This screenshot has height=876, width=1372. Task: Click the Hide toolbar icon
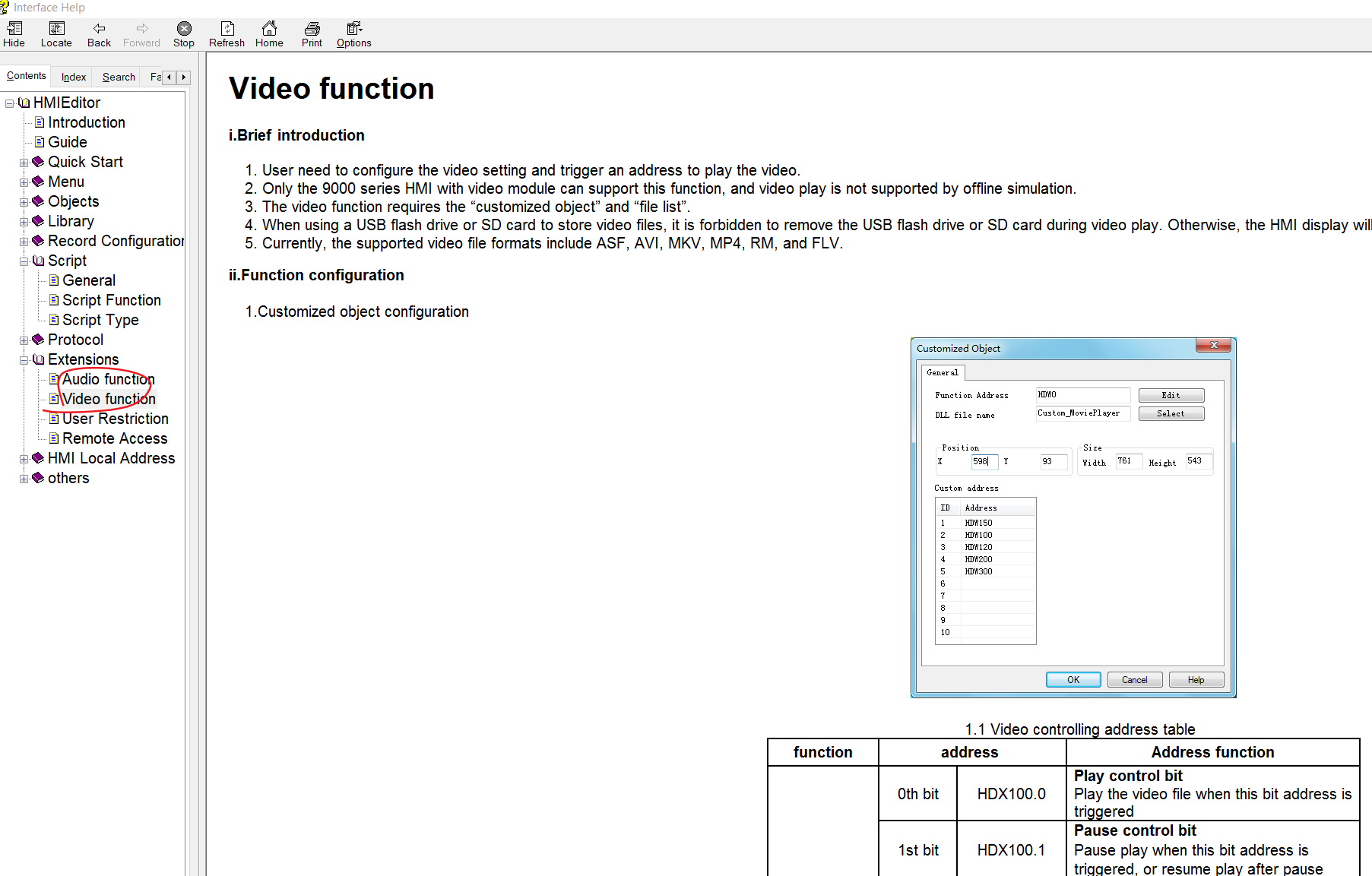click(14, 34)
